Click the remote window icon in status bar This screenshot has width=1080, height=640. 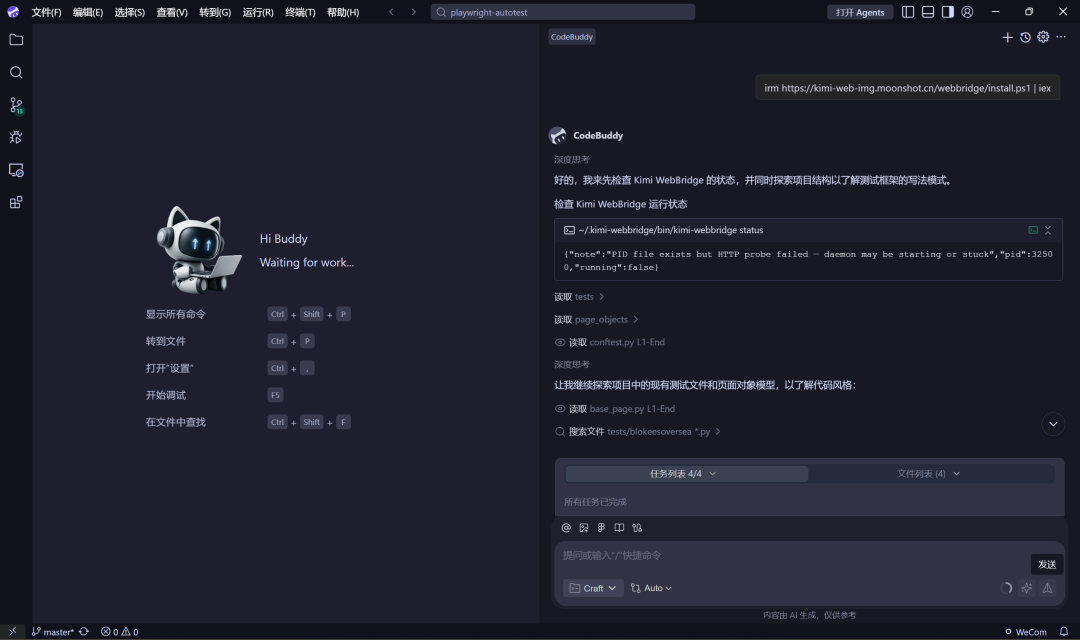click(x=12, y=632)
